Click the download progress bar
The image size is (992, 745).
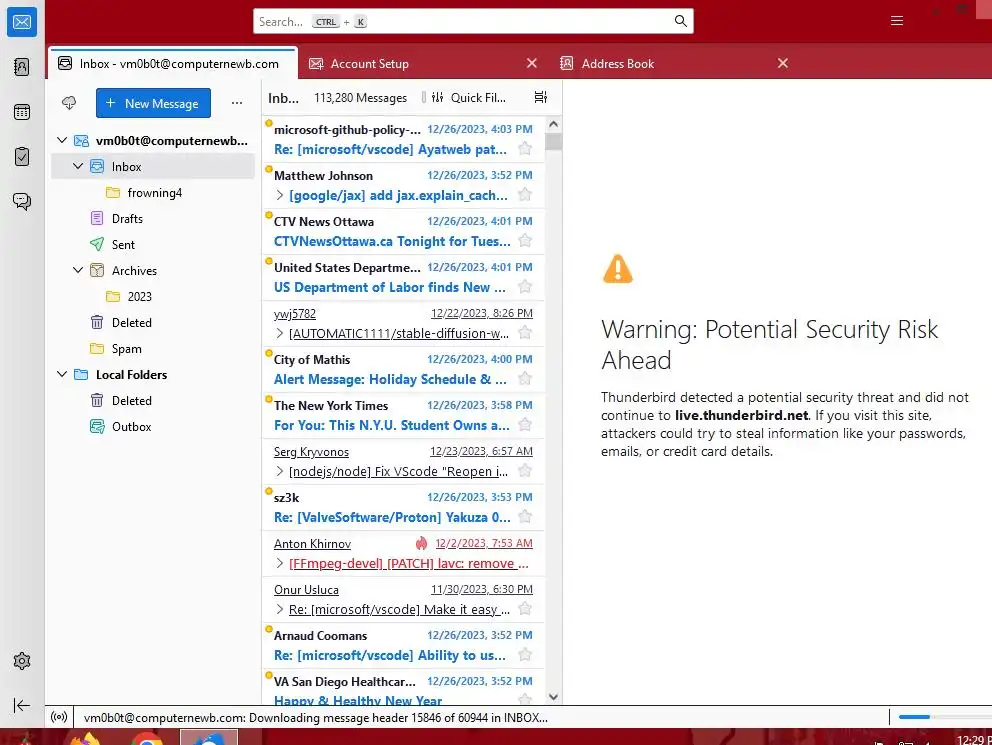[x=944, y=717]
